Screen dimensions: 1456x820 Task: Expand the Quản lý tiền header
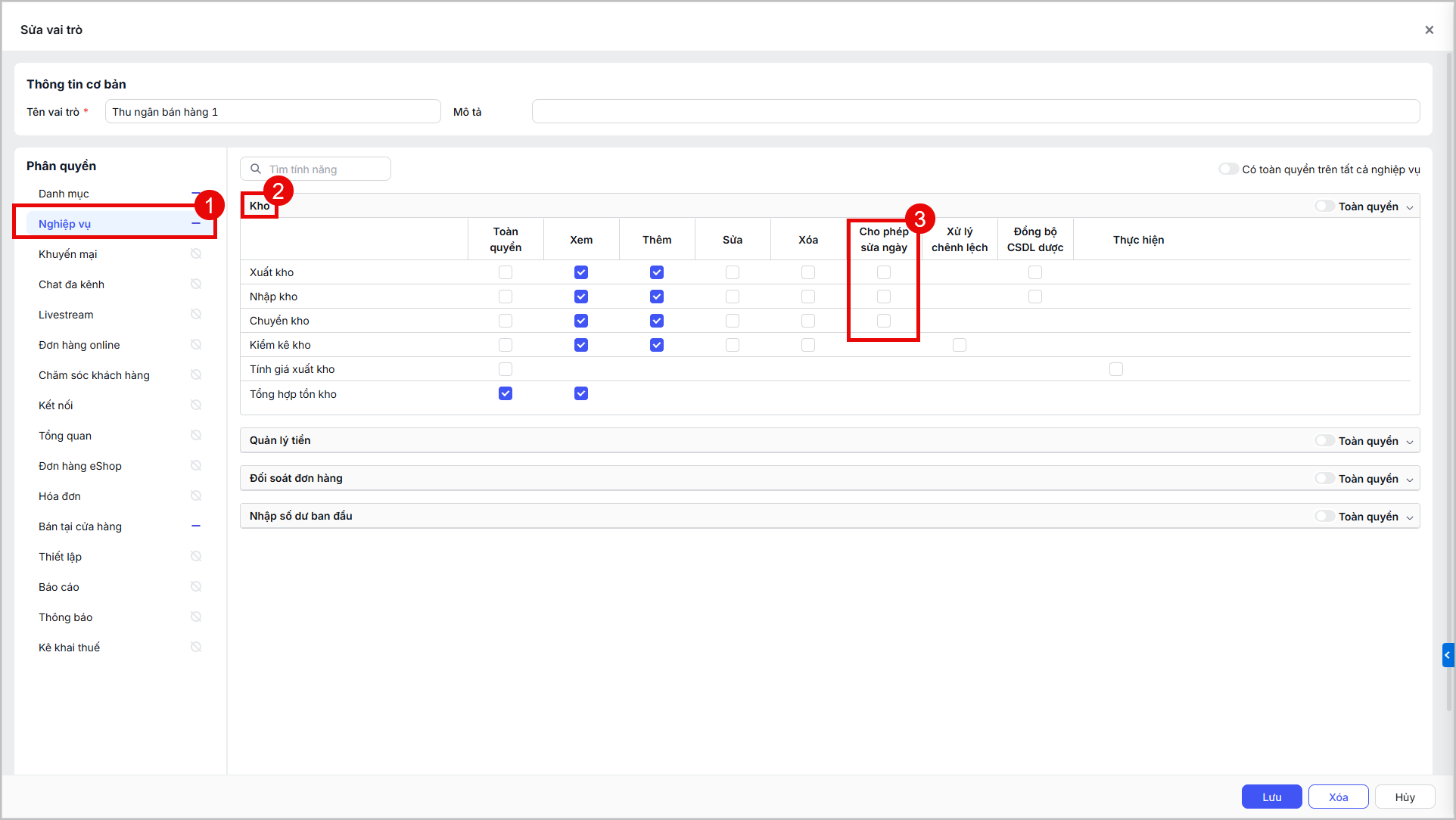point(829,440)
